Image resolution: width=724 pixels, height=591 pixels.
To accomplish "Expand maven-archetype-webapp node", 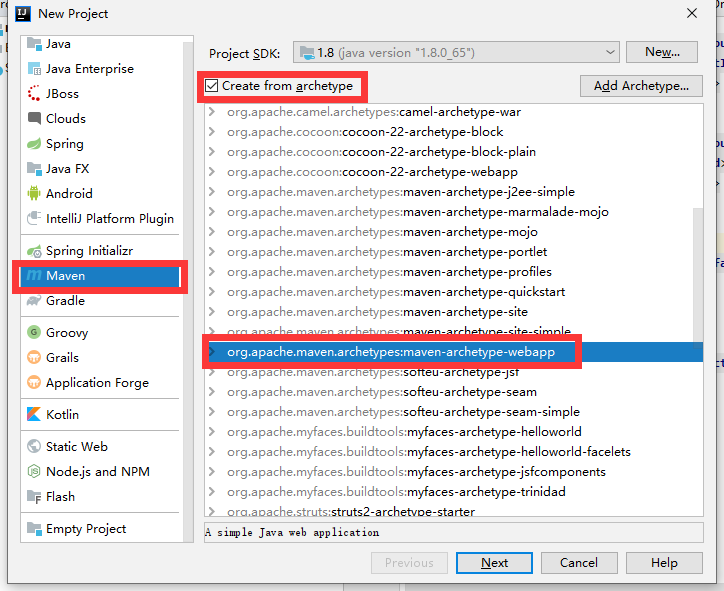I will (212, 352).
